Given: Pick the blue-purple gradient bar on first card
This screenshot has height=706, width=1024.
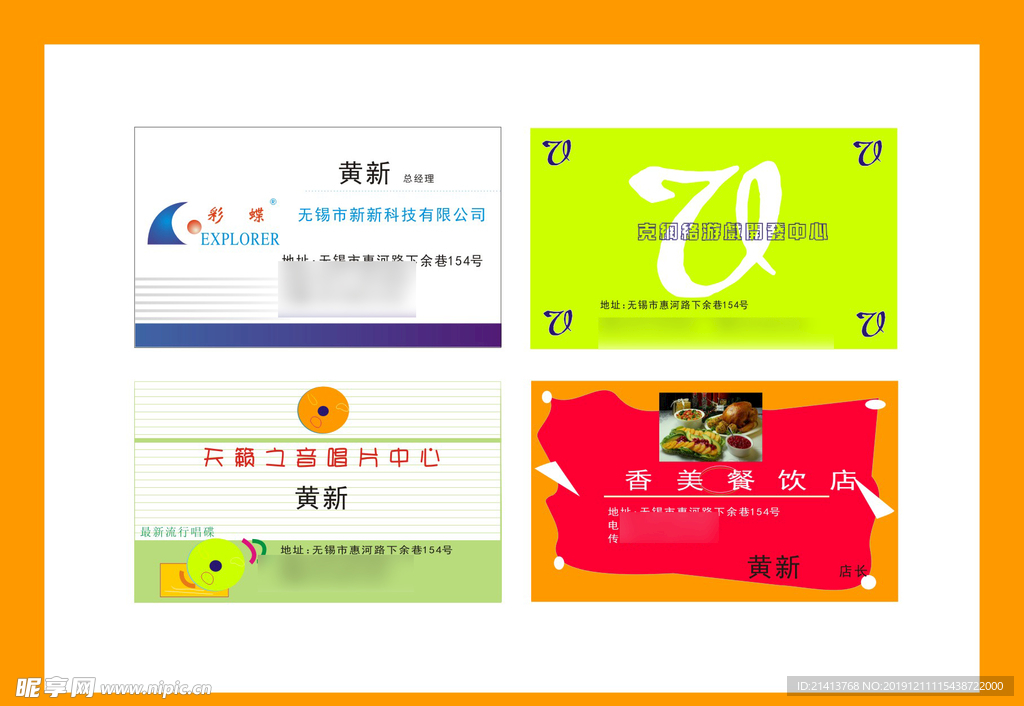Looking at the screenshot, I should pyautogui.click(x=318, y=335).
